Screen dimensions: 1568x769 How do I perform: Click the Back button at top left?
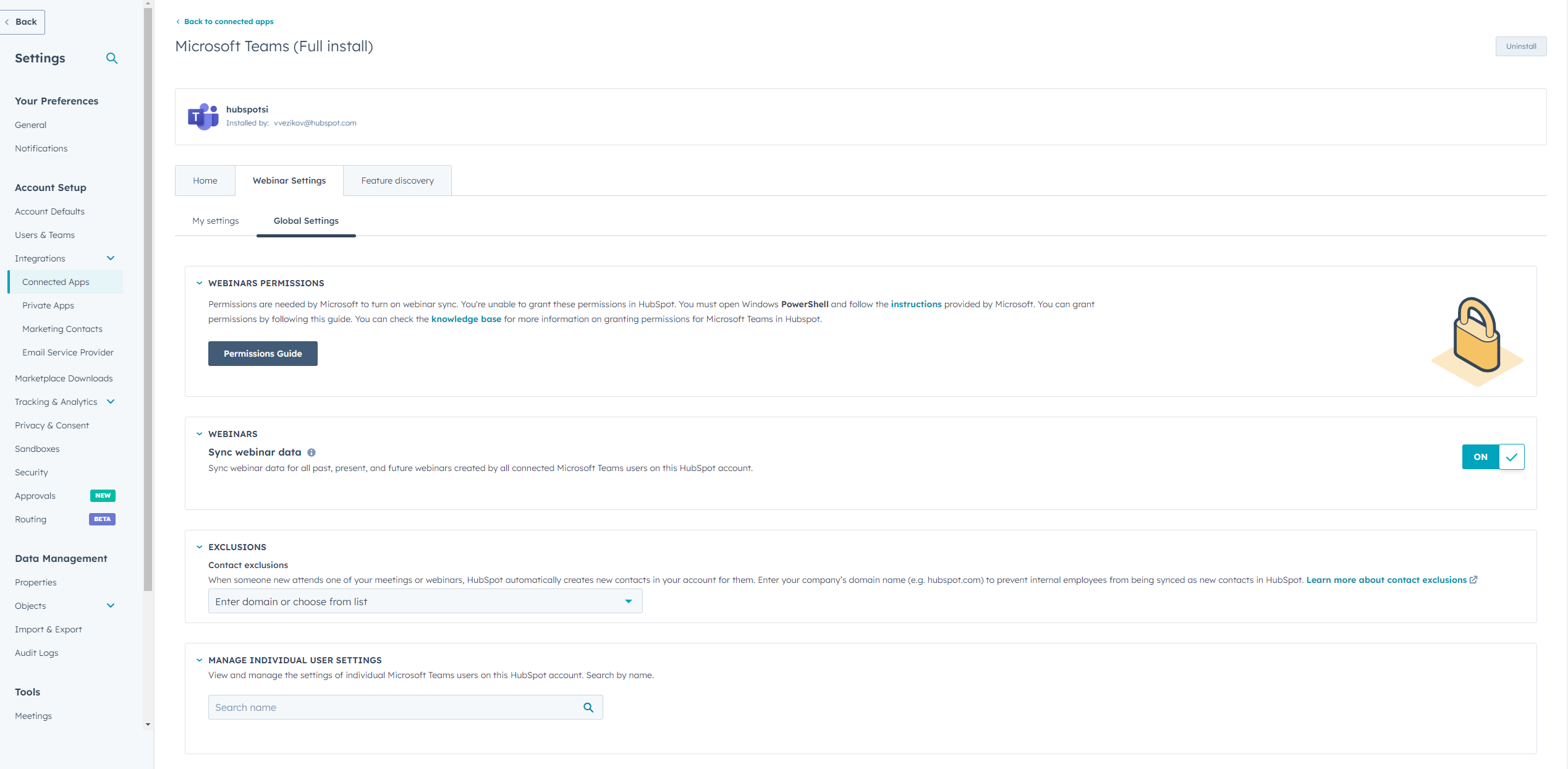pos(22,22)
